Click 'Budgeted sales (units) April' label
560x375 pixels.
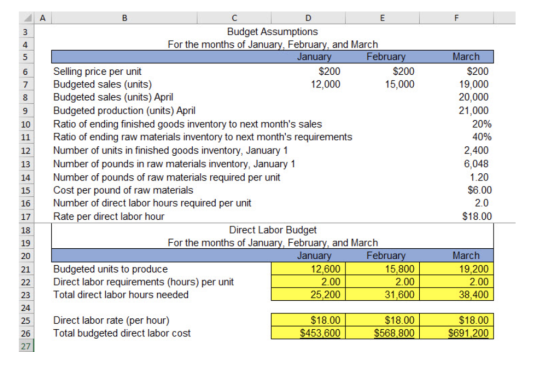click(113, 97)
